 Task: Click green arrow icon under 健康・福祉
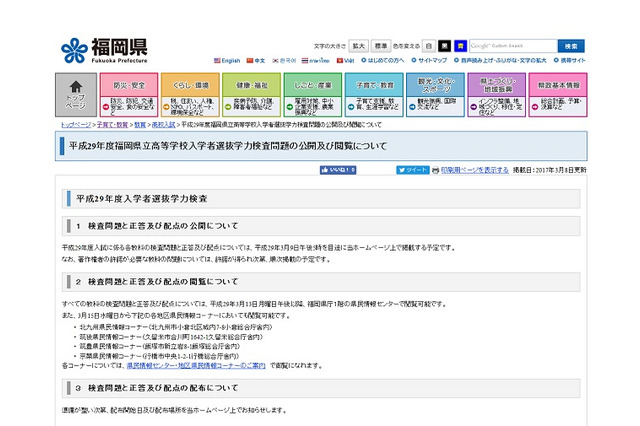coord(228,107)
